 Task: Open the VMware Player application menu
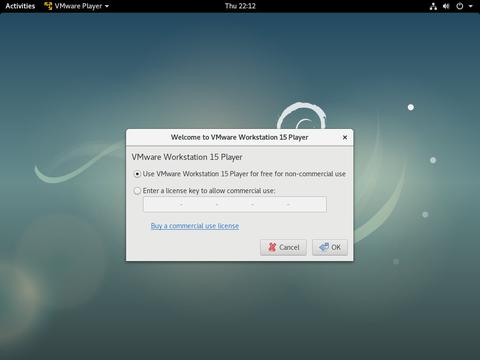pyautogui.click(x=77, y=6)
